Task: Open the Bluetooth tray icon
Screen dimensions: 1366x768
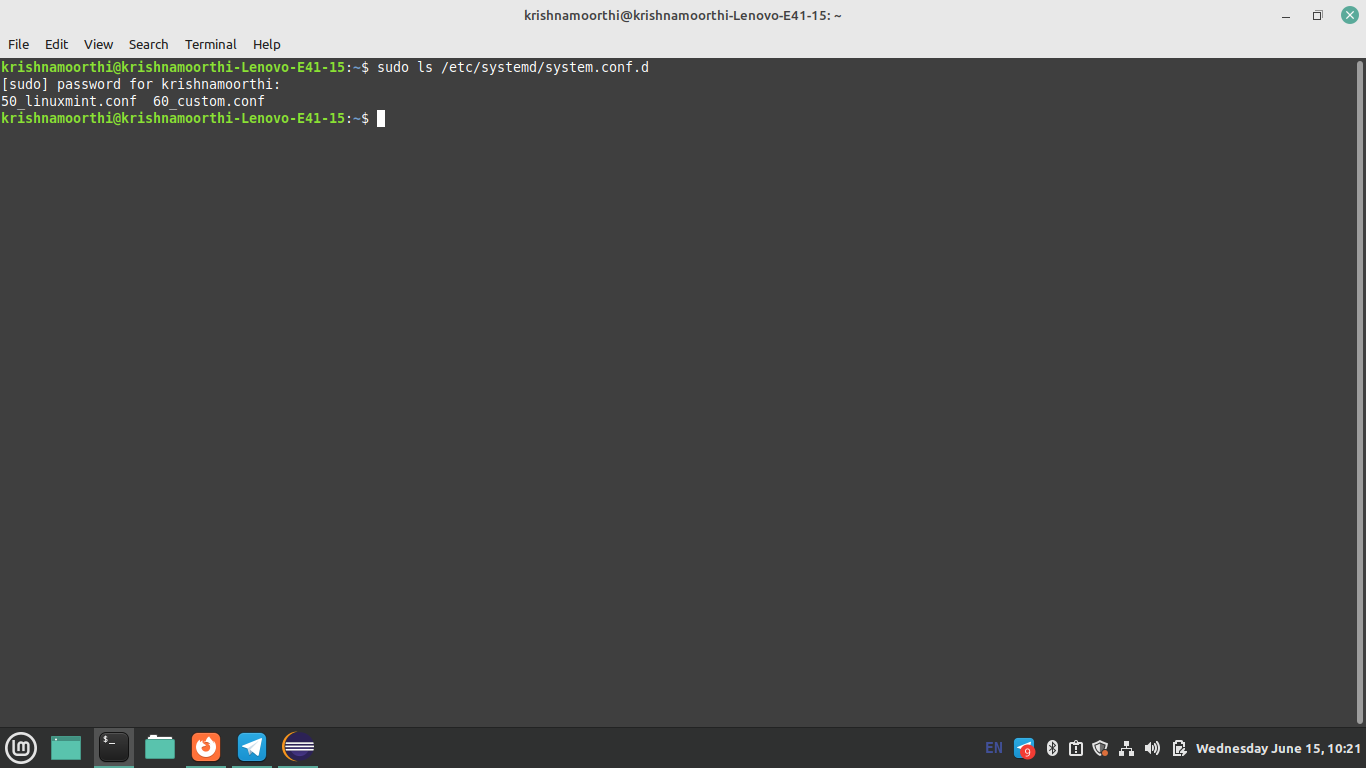Action: coord(1052,748)
